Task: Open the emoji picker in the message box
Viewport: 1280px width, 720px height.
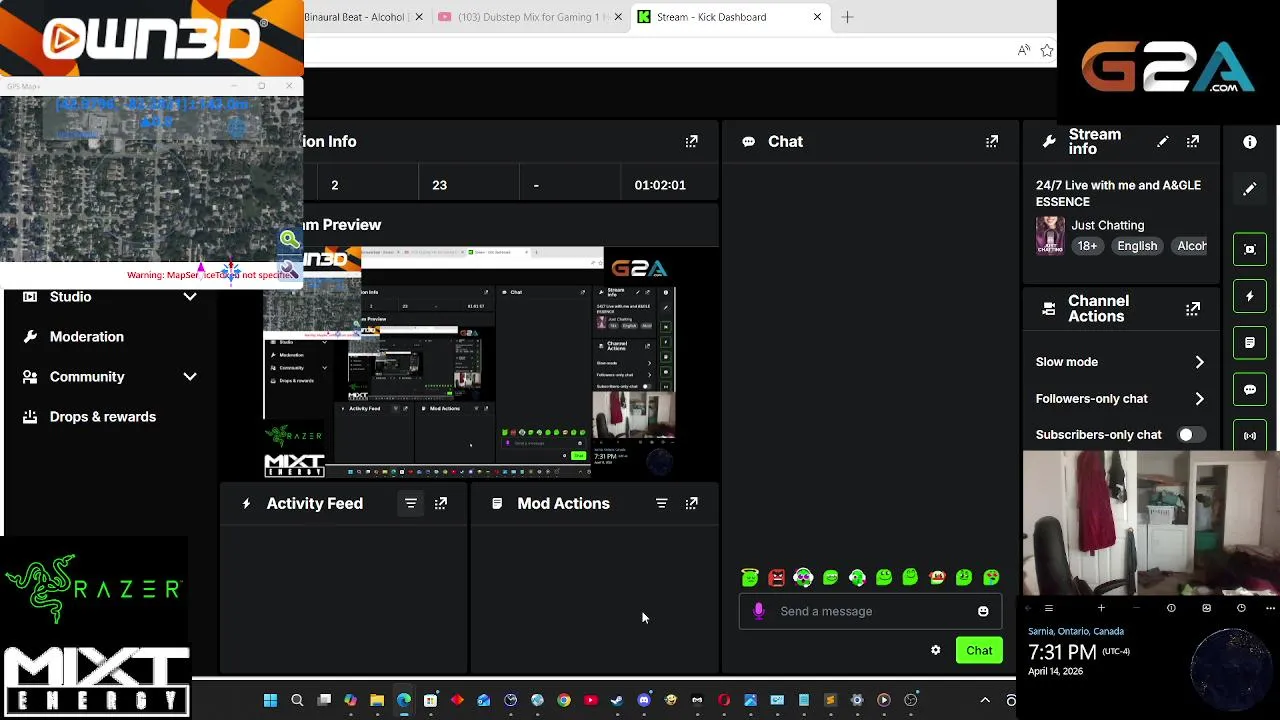Action: (983, 611)
